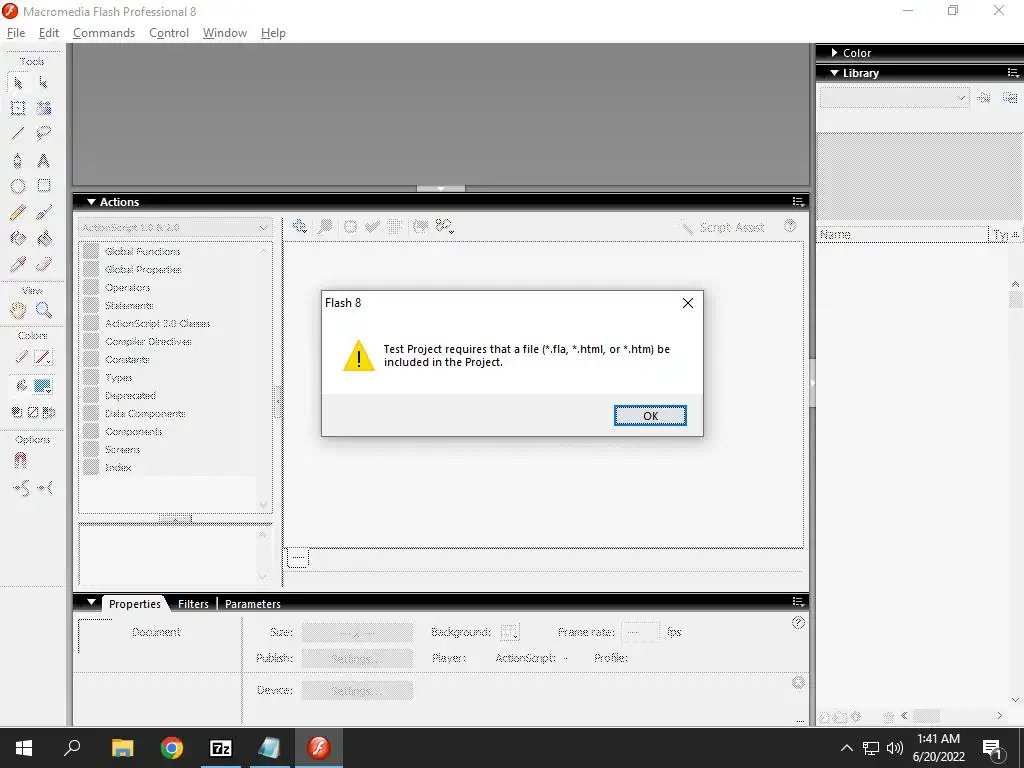1024x768 pixels.
Task: Toggle Script Assist mode
Action: [x=722, y=227]
